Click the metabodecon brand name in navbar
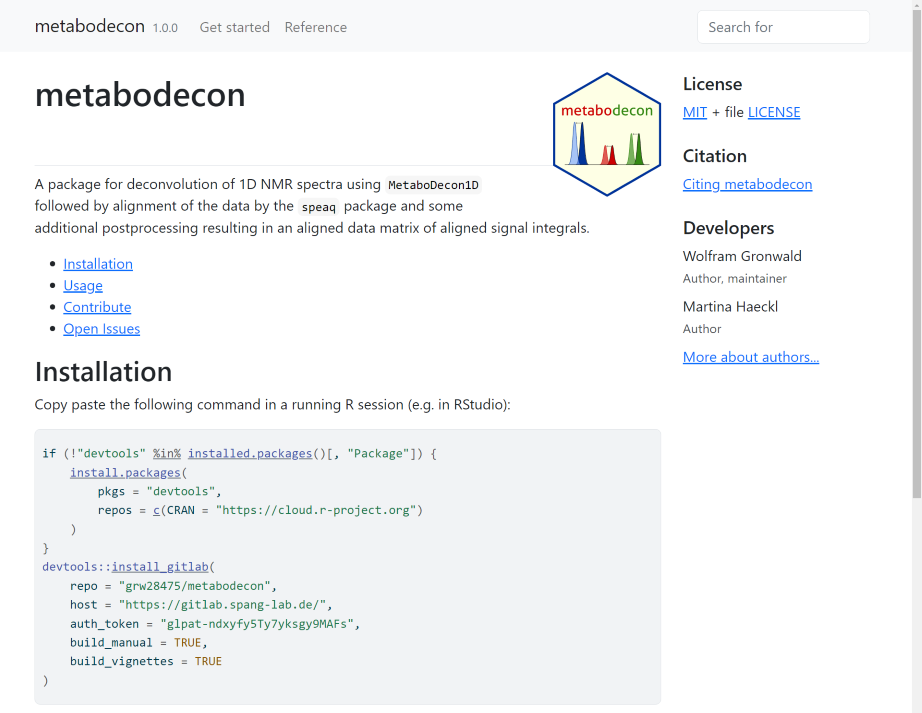Screen dimensions: 922x713 [89, 27]
